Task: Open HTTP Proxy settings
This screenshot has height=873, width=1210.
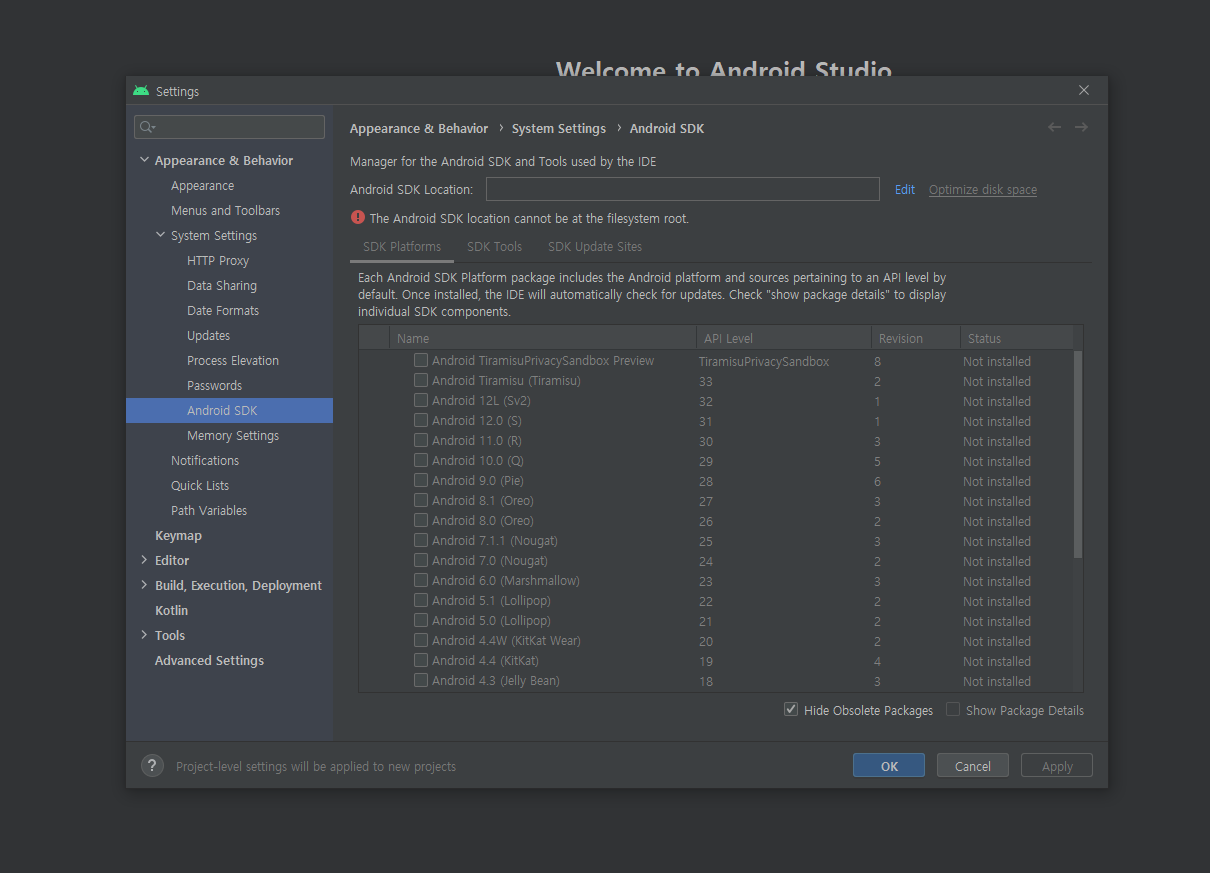Action: coord(218,260)
